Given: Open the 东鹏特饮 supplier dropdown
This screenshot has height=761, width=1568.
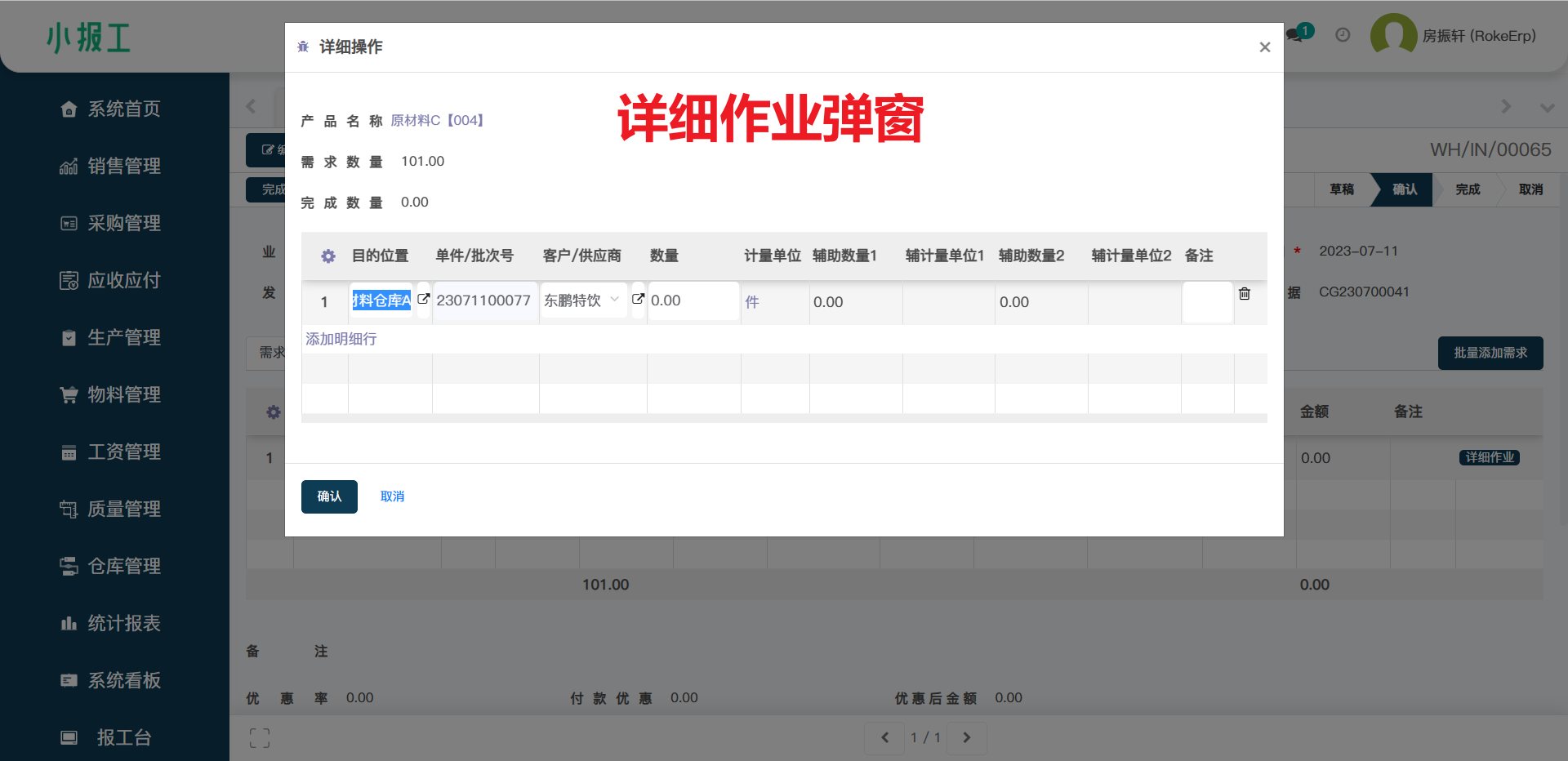Looking at the screenshot, I should click(613, 300).
